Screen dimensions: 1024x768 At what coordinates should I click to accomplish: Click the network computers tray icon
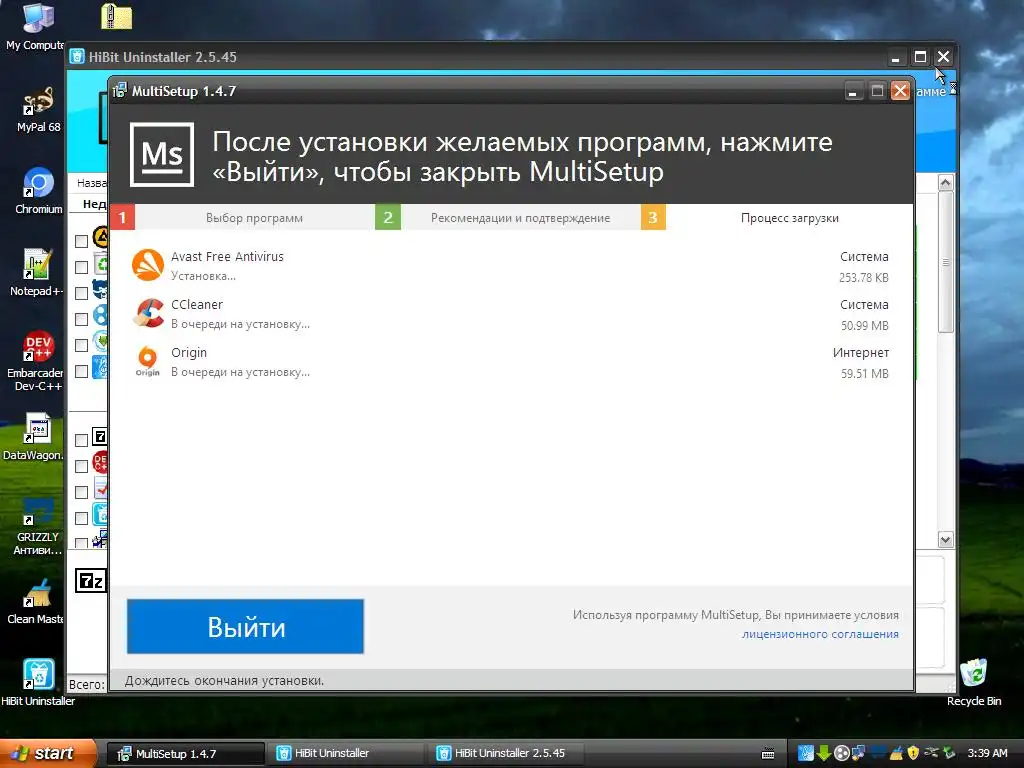857,753
